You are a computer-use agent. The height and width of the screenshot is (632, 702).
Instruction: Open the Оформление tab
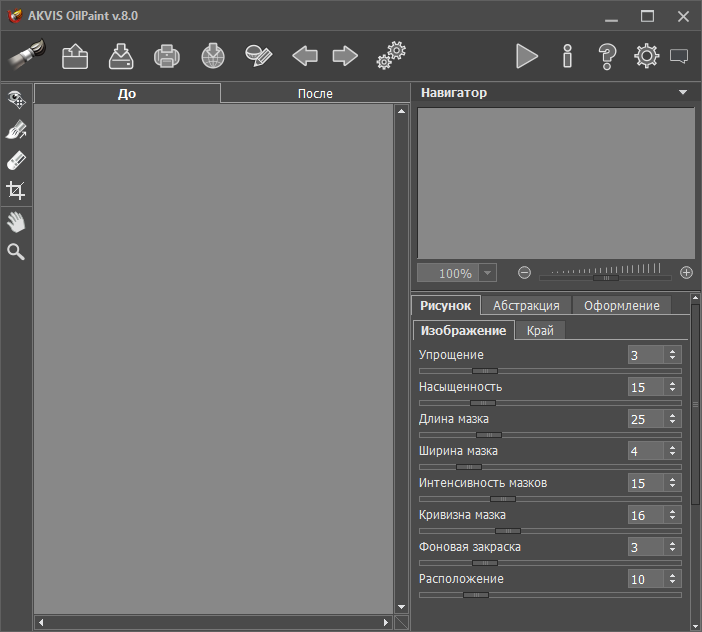pyautogui.click(x=621, y=306)
